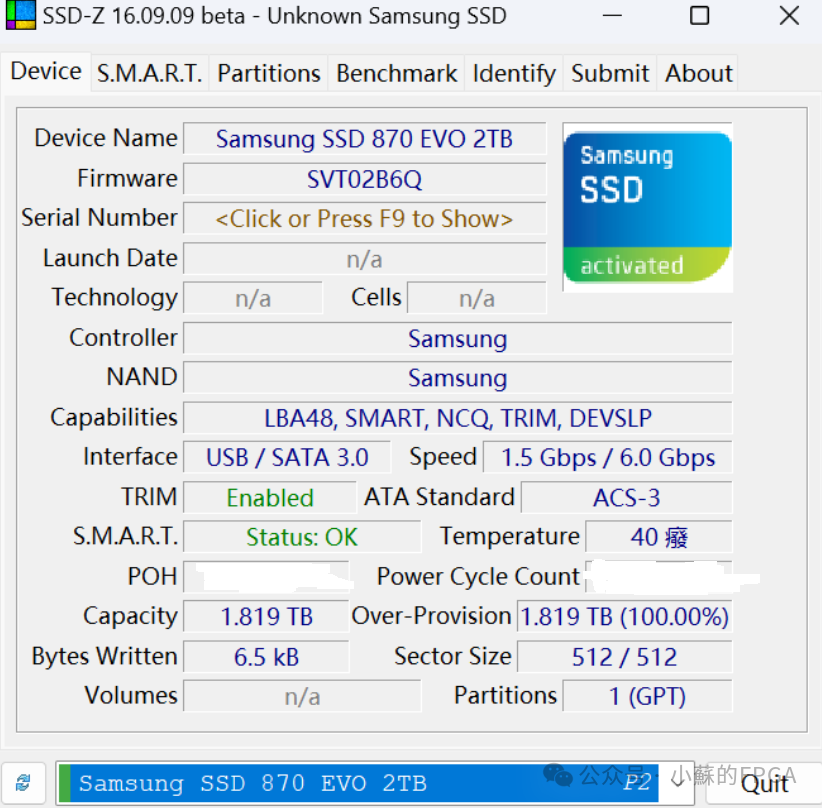Click the Launch Date n/a field
This screenshot has width=822, height=808.
pos(364,259)
